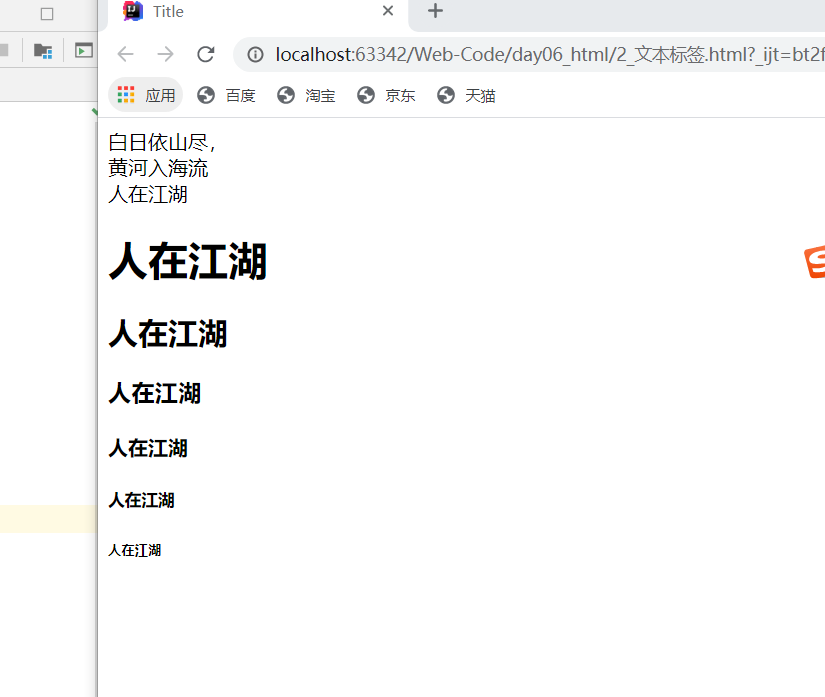Open the 应用 apps grid on bookmarks bar
Image resolution: width=825 pixels, height=697 pixels.
(x=125, y=94)
